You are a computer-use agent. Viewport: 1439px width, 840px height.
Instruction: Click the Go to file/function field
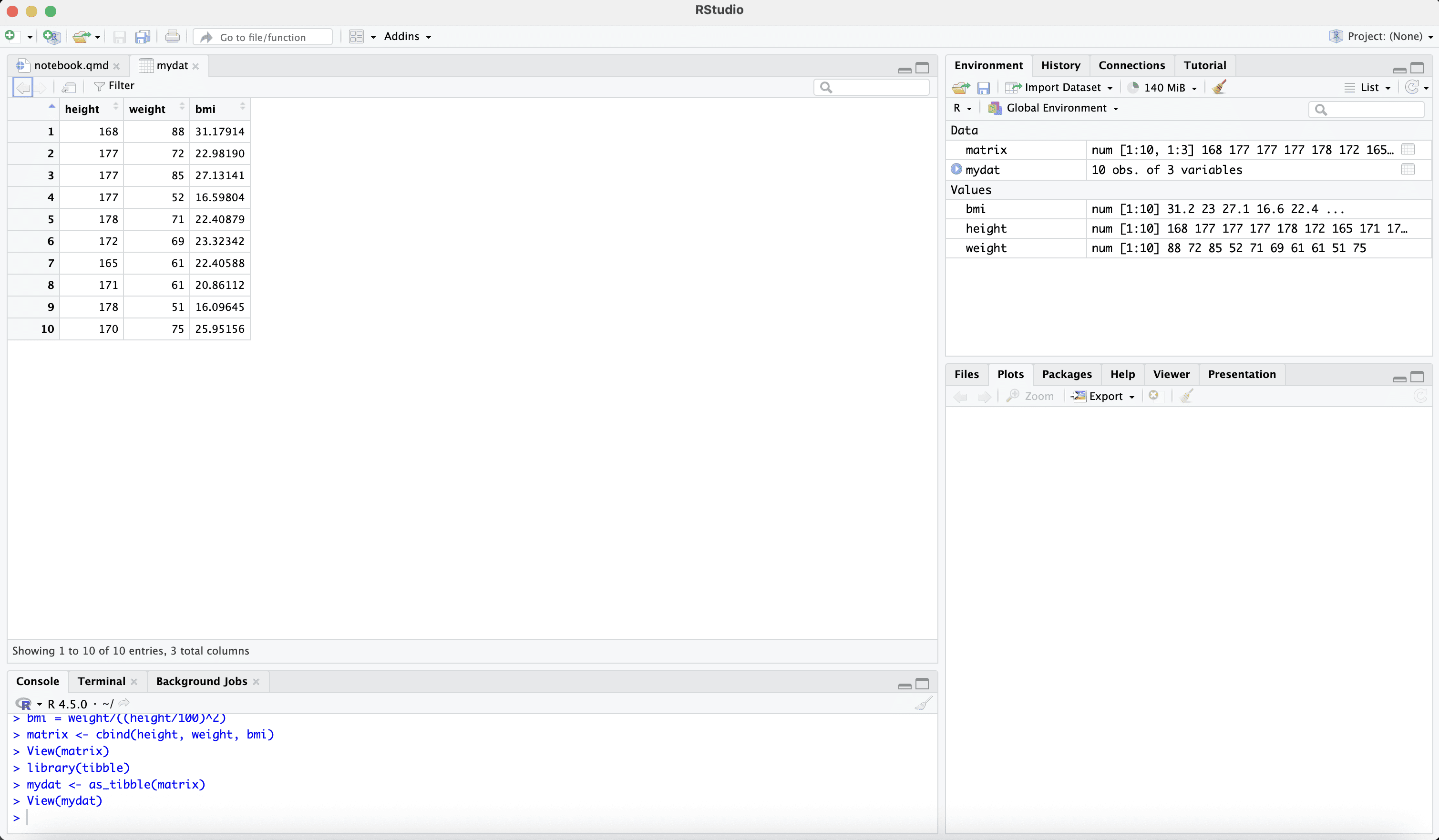tap(263, 37)
